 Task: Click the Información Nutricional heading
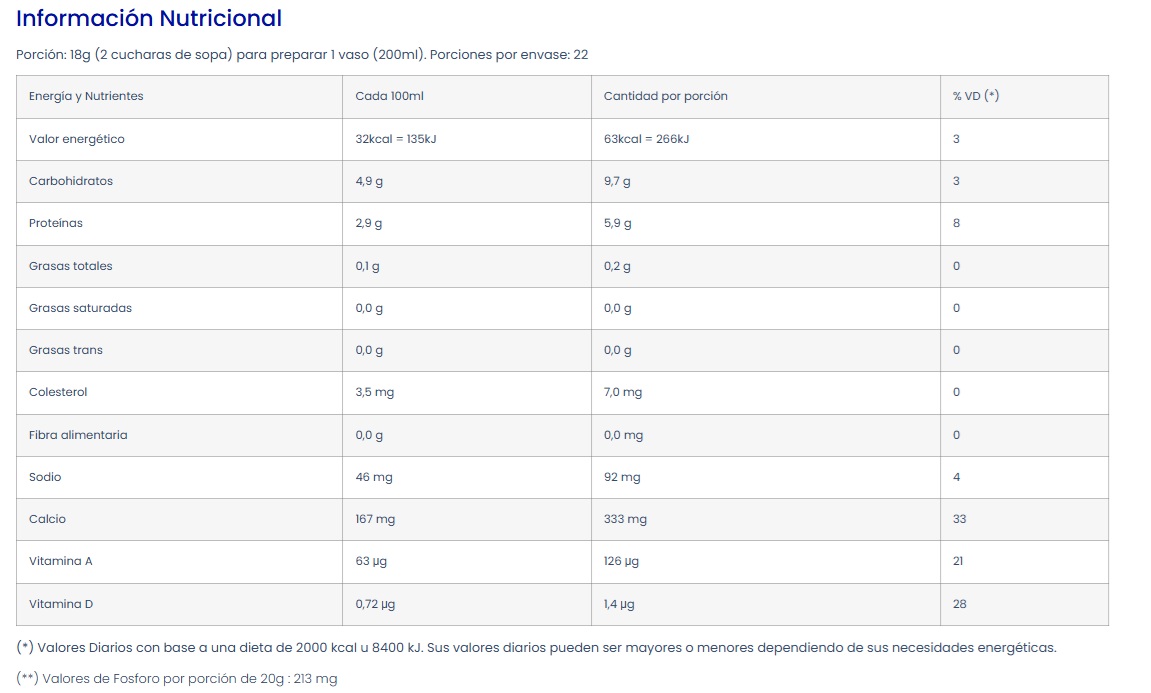(150, 19)
